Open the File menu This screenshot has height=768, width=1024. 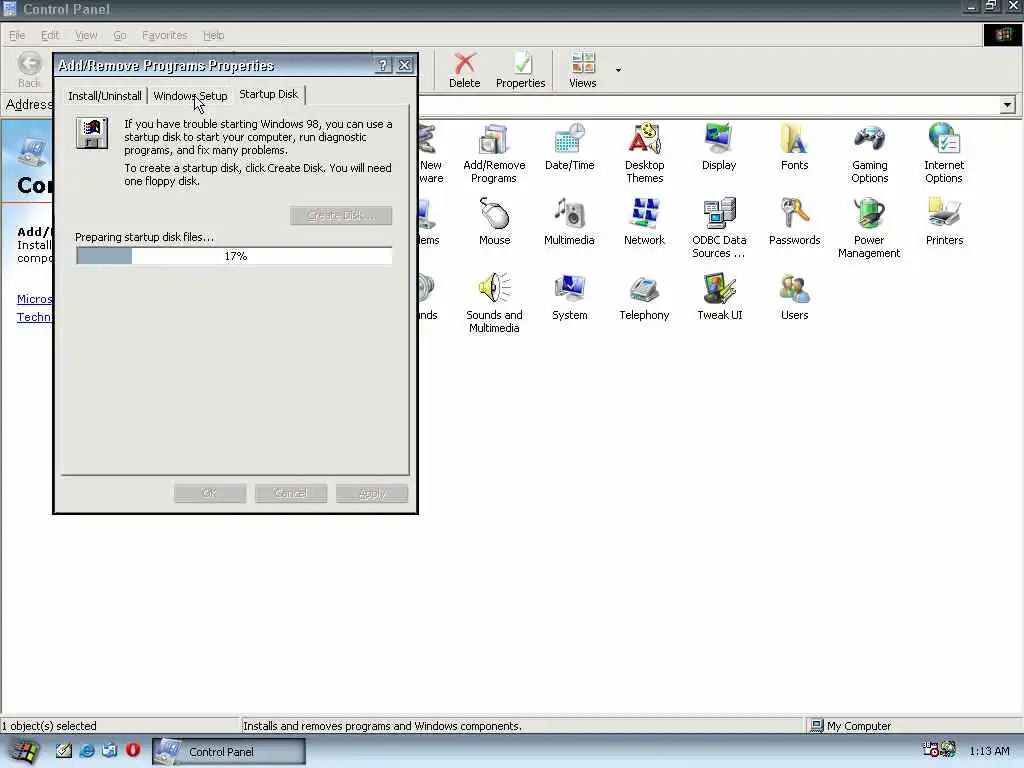click(17, 35)
